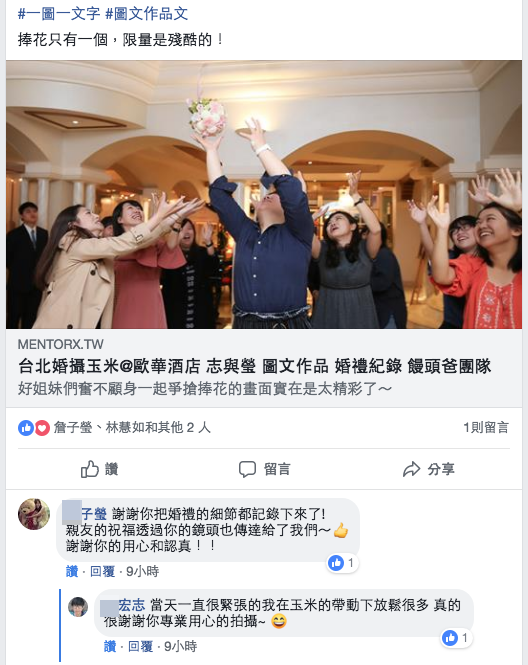Click like badge on 子瑩's comment
The height and width of the screenshot is (665, 528).
(342, 563)
